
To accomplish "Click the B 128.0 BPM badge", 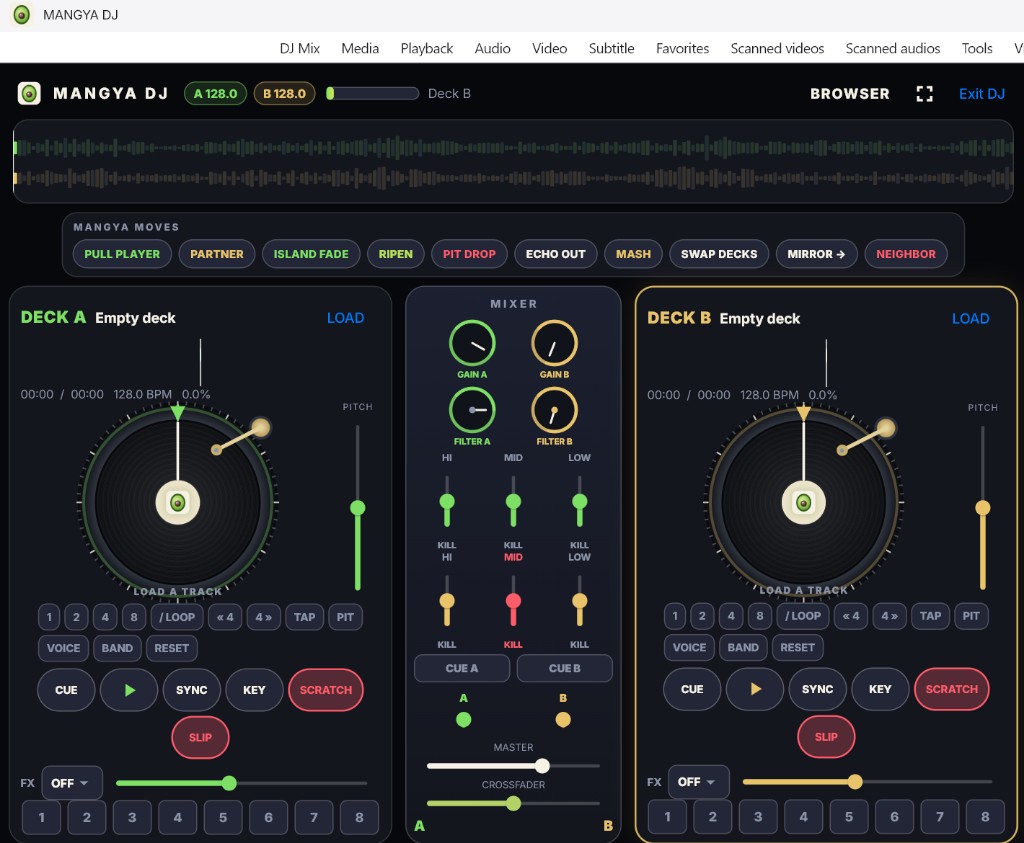I will coord(284,93).
